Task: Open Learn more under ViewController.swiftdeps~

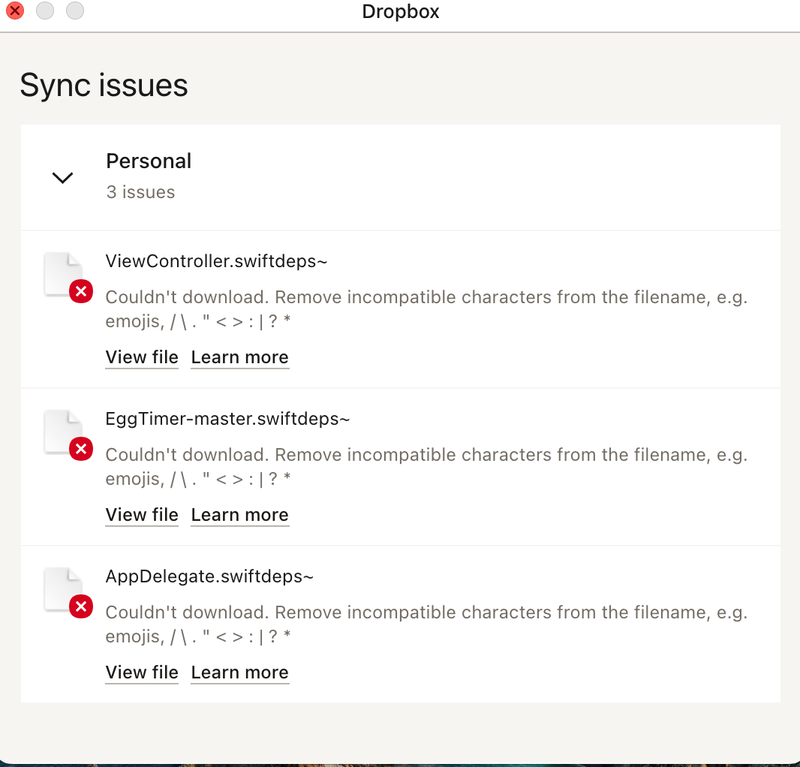Action: click(x=239, y=357)
